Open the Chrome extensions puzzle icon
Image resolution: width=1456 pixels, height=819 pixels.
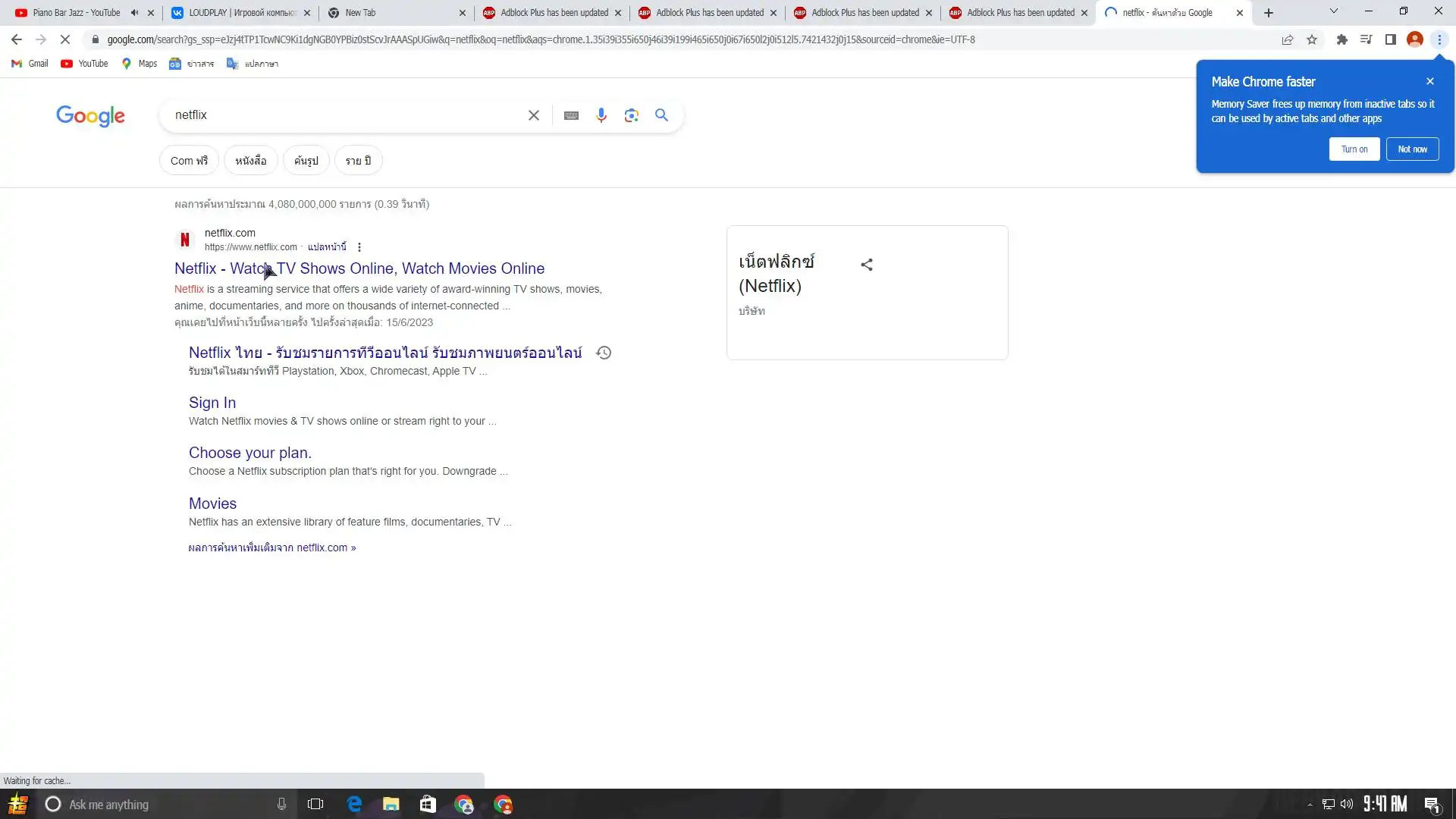pos(1341,39)
